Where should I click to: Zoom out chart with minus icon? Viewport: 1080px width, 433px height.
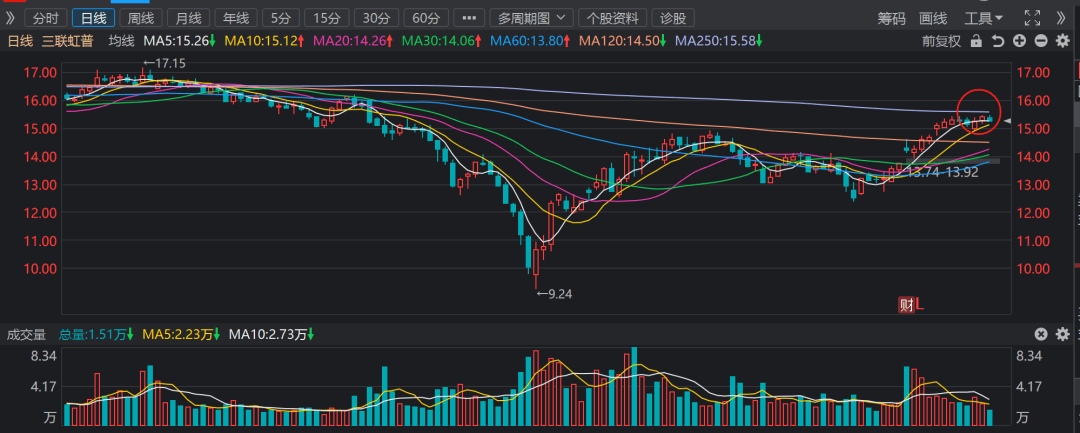[x=1041, y=40]
